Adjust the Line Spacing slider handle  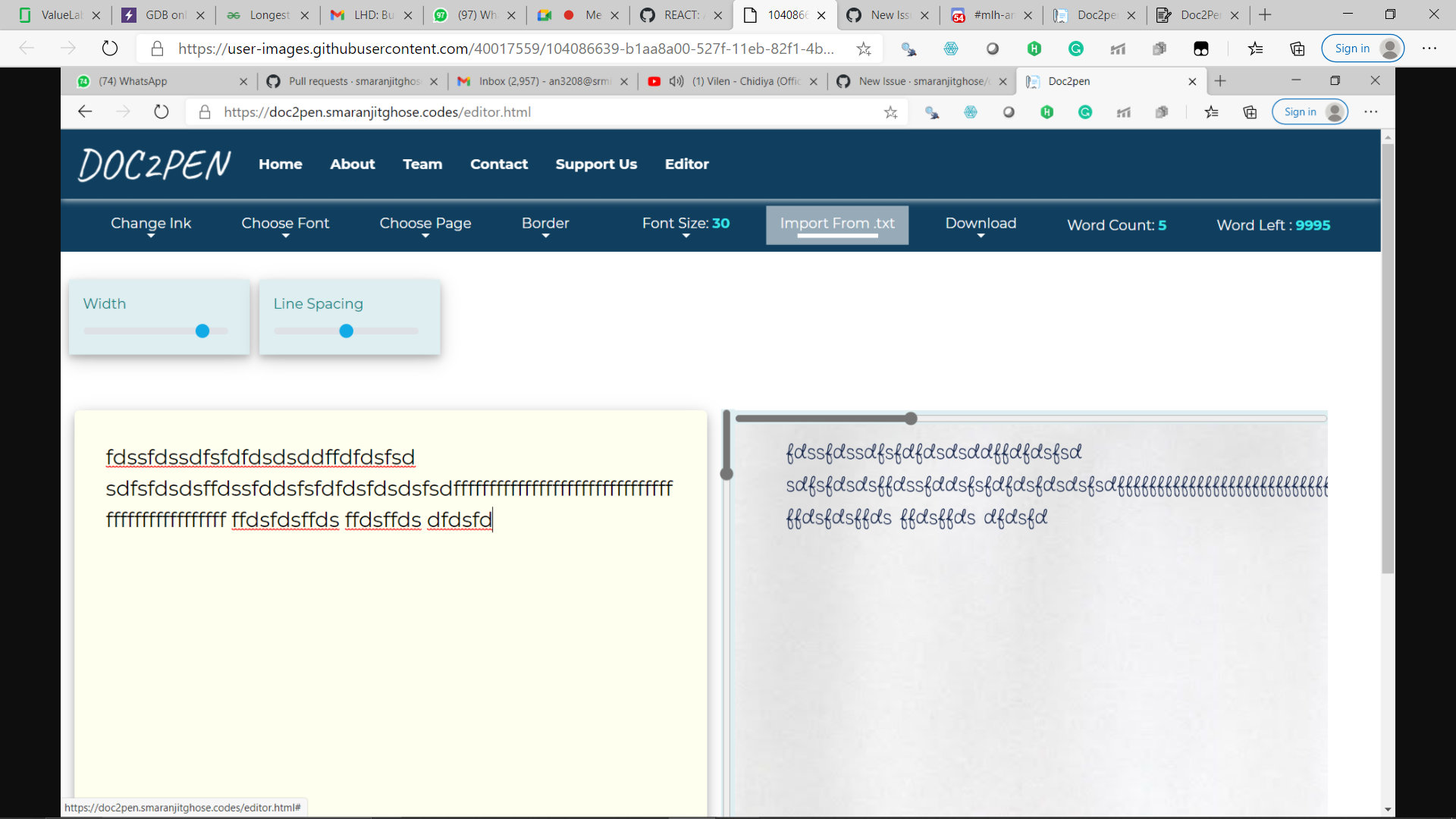click(346, 331)
